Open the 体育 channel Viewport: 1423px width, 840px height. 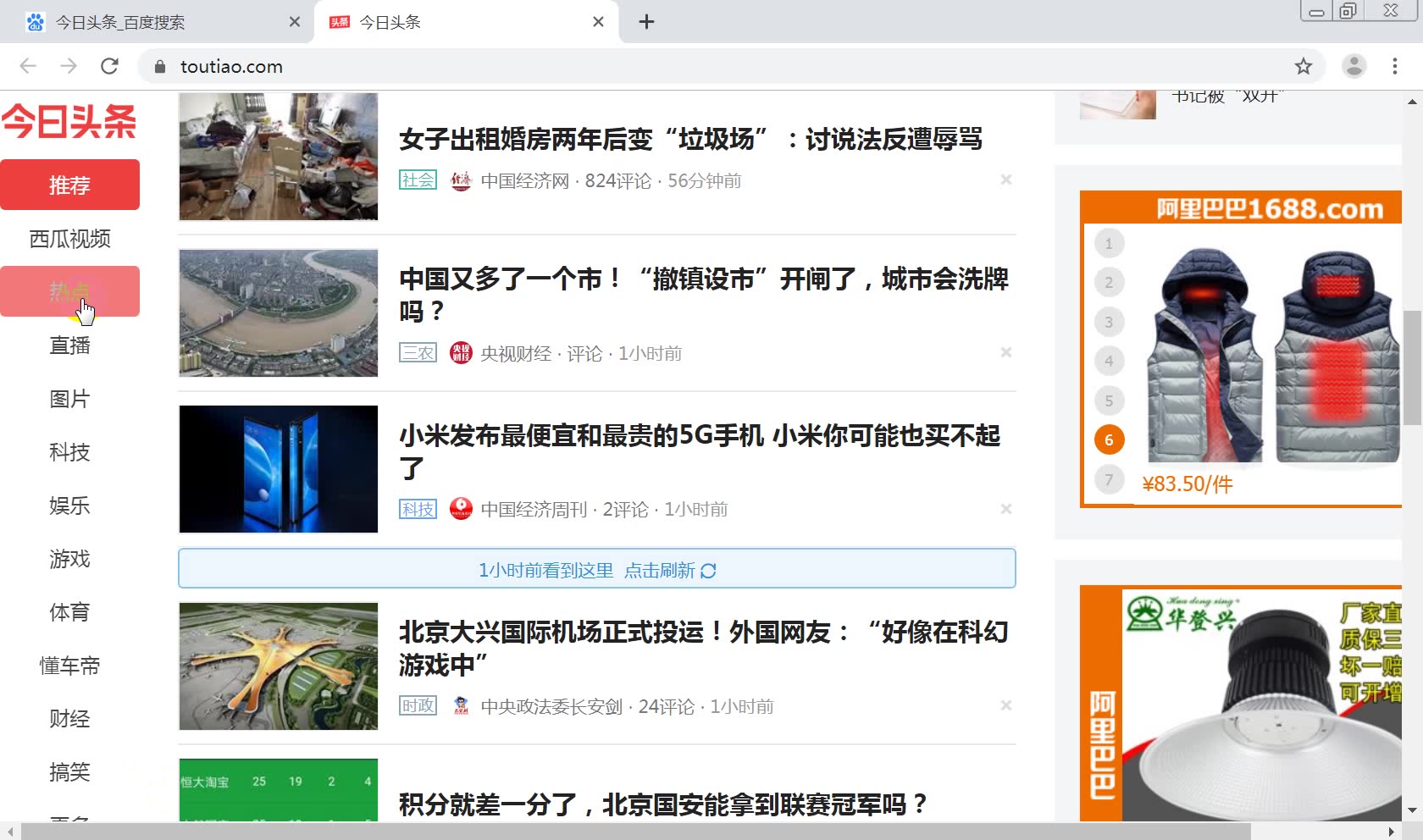click(69, 612)
